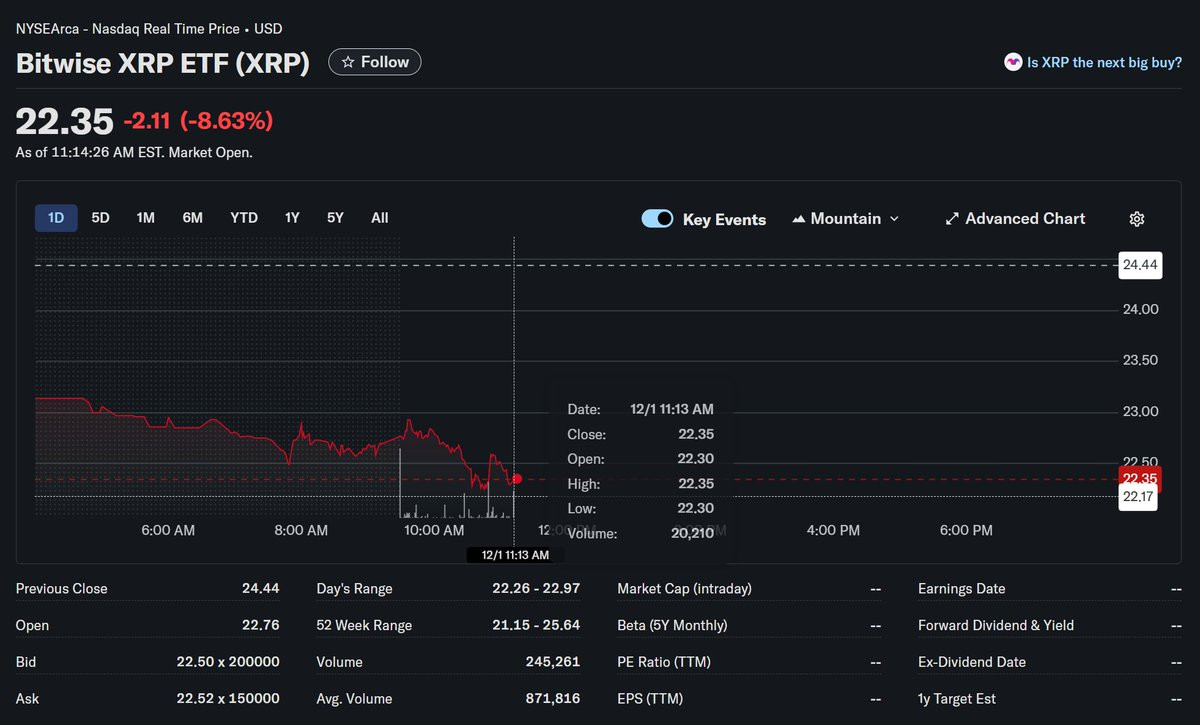Click the expand arrows icon beside Advanced Chart

952,219
